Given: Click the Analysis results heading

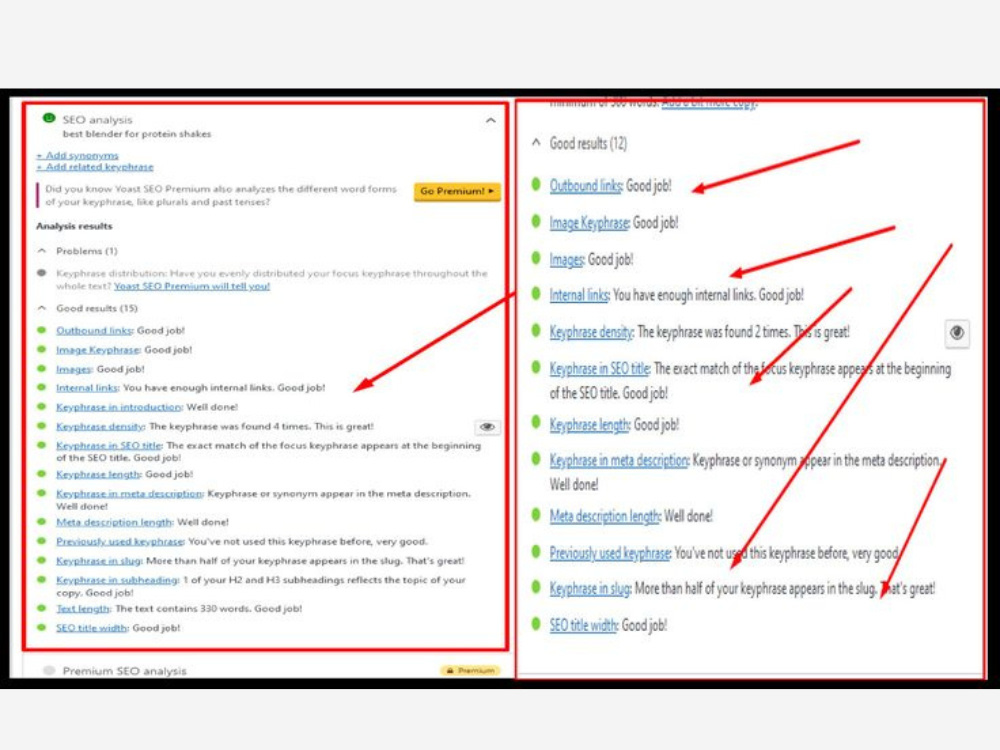Looking at the screenshot, I should coord(74,226).
